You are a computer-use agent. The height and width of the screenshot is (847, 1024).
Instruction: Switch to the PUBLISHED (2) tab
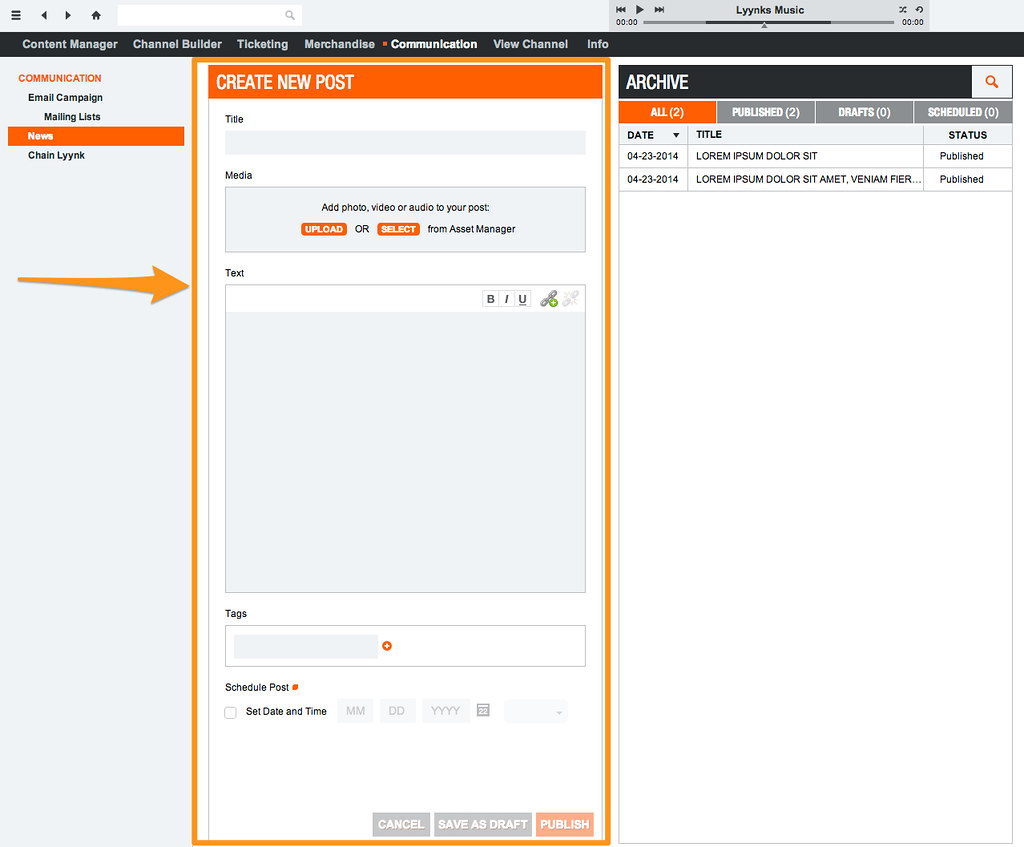click(765, 112)
